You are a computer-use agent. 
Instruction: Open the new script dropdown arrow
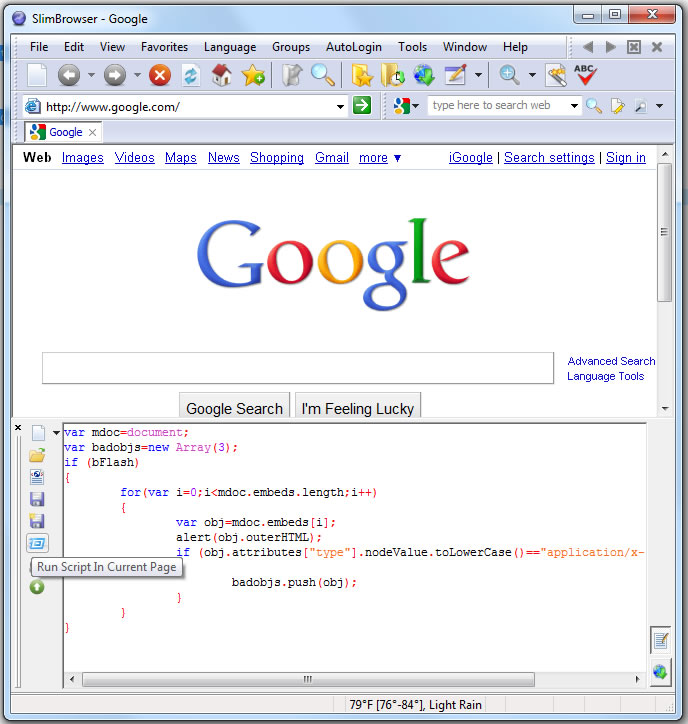[56, 433]
